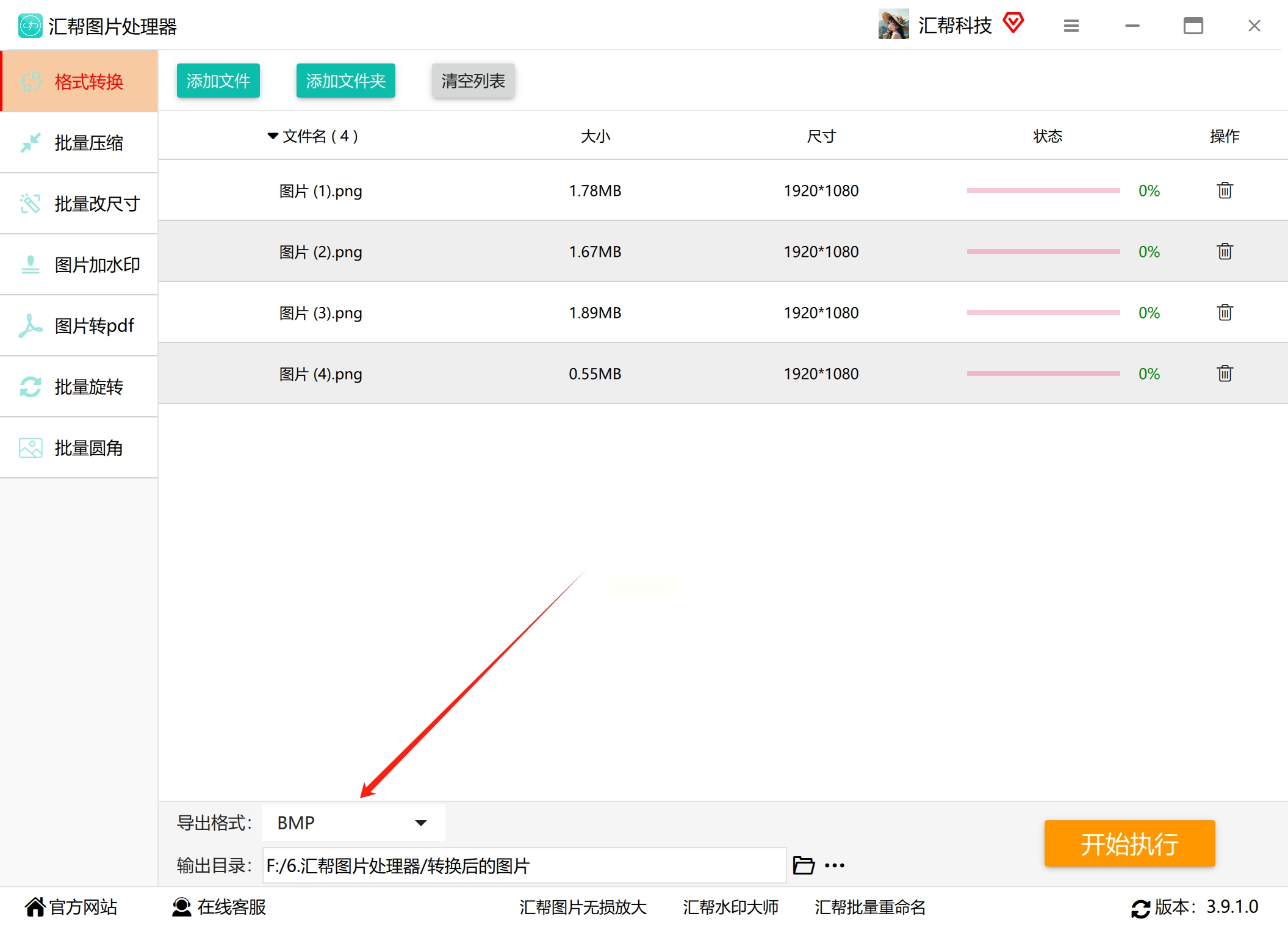Viewport: 1288px width, 927px height.
Task: Click the 添加文件 button
Action: pyautogui.click(x=218, y=81)
